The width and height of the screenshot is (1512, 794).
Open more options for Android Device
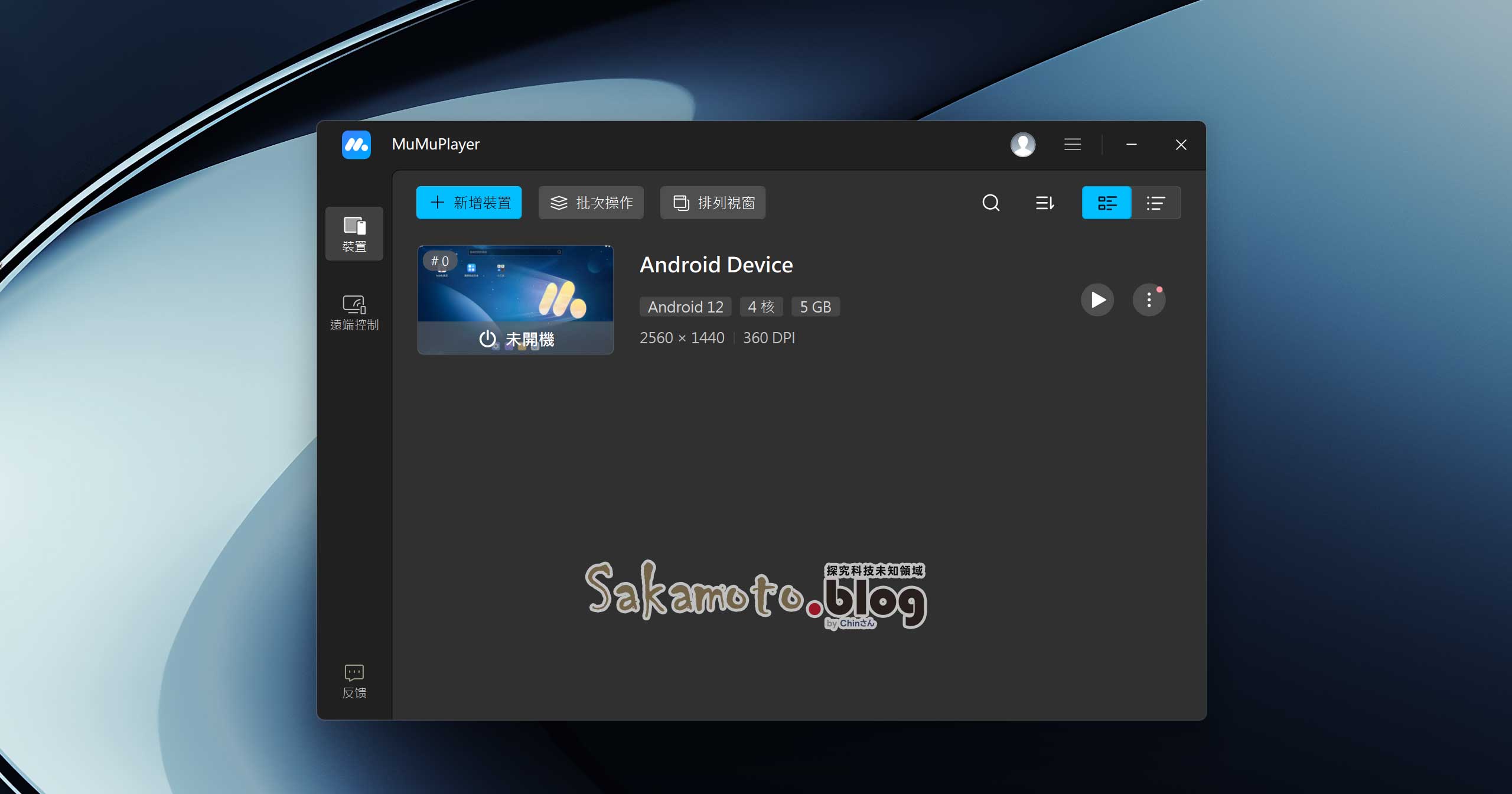click(1149, 300)
